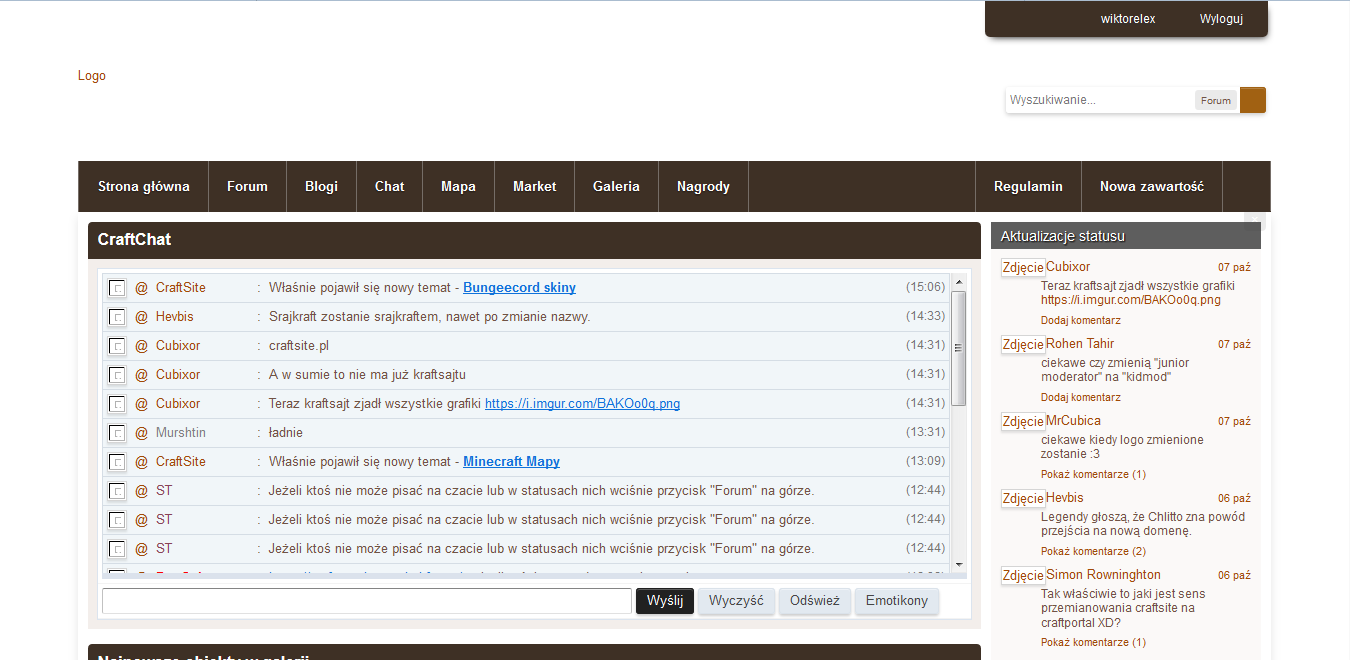Open Rohen Tahir's name in status updates
The width and height of the screenshot is (1350, 660).
(x=1080, y=344)
